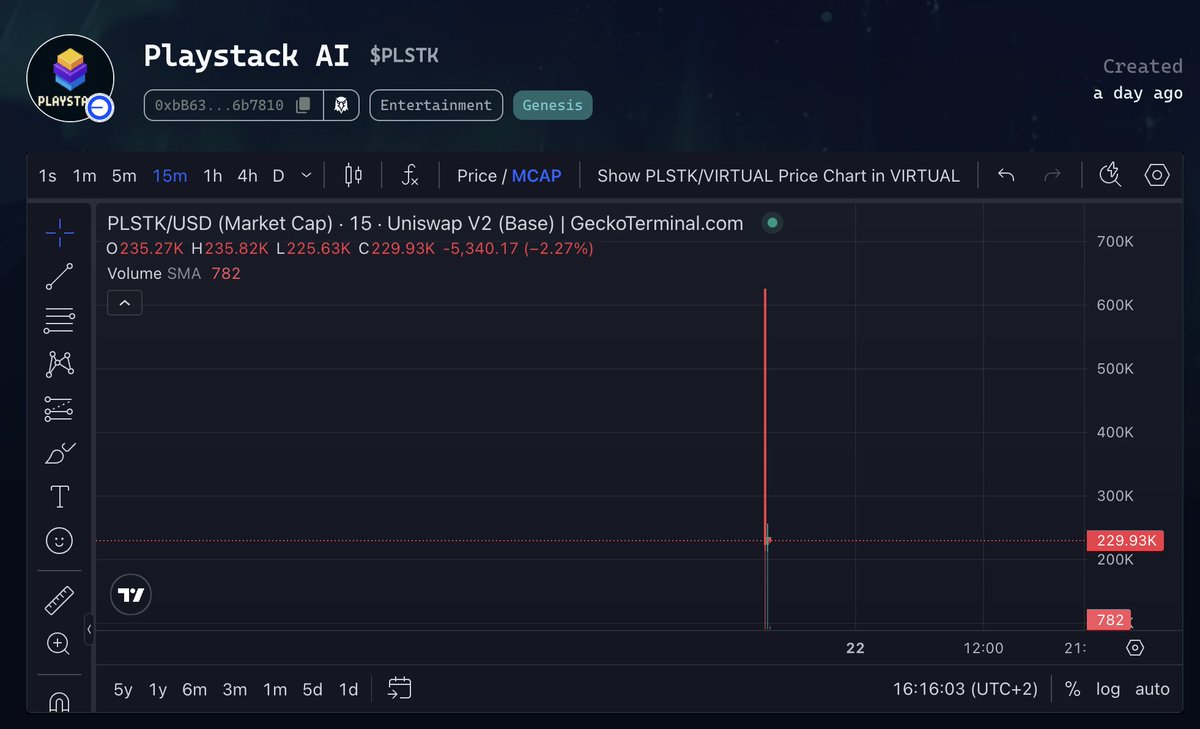Select the 1s timeframe
Image resolution: width=1200 pixels, height=729 pixels.
click(x=47, y=175)
